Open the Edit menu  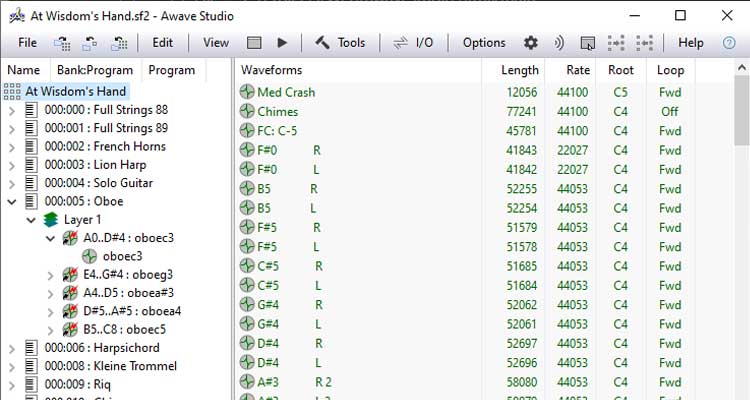click(162, 43)
